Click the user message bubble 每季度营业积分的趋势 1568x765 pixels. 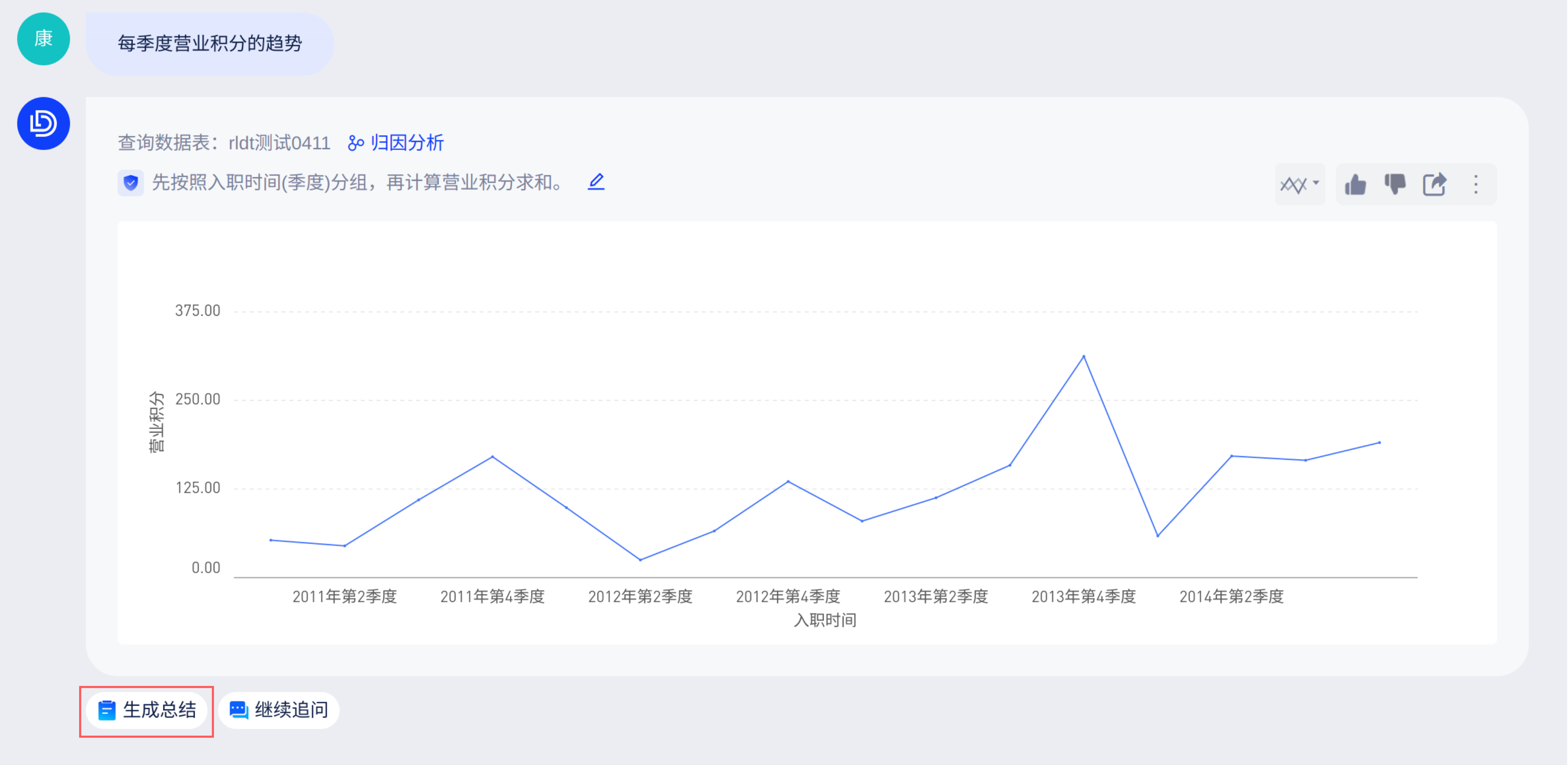(x=209, y=44)
